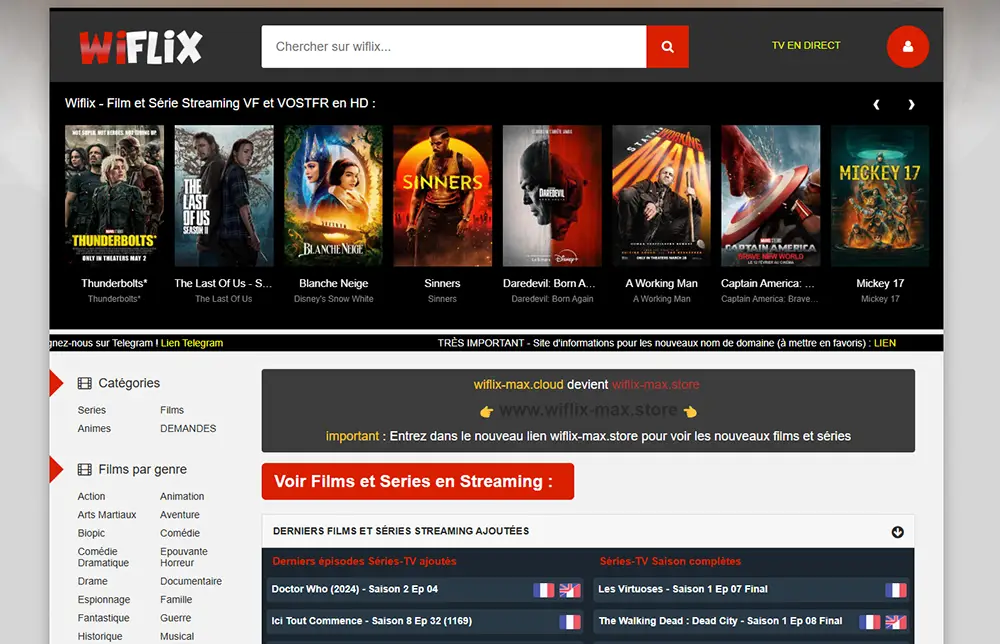Advance carousel with next arrow
Viewport: 1000px width, 644px height.
[911, 105]
